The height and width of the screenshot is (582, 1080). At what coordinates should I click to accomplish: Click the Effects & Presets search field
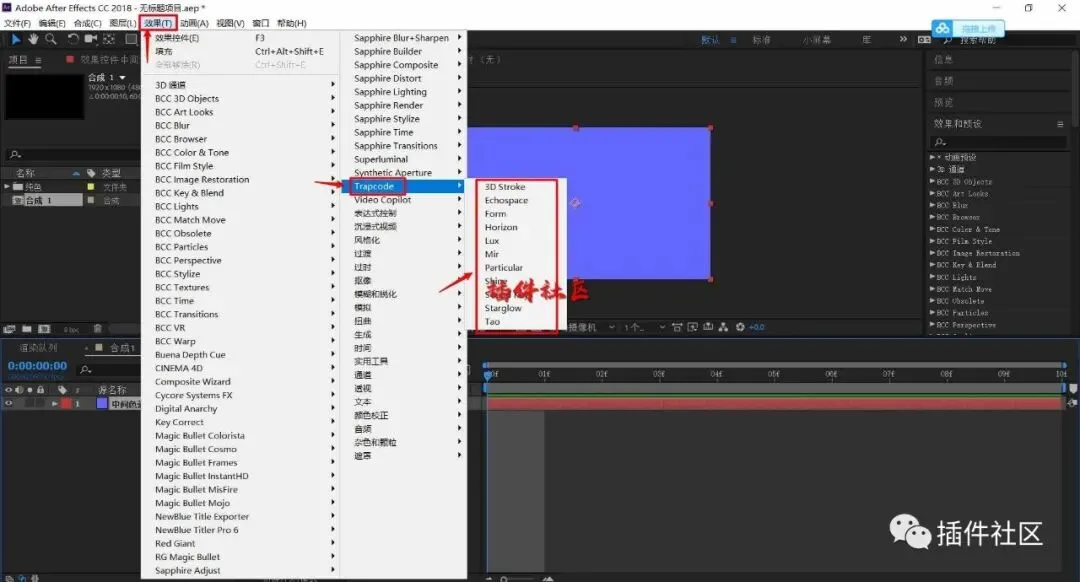coord(999,142)
